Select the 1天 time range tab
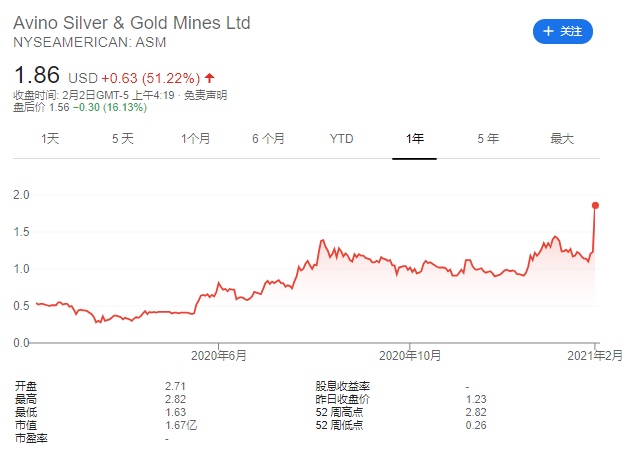This screenshot has height=455, width=631. (x=50, y=139)
